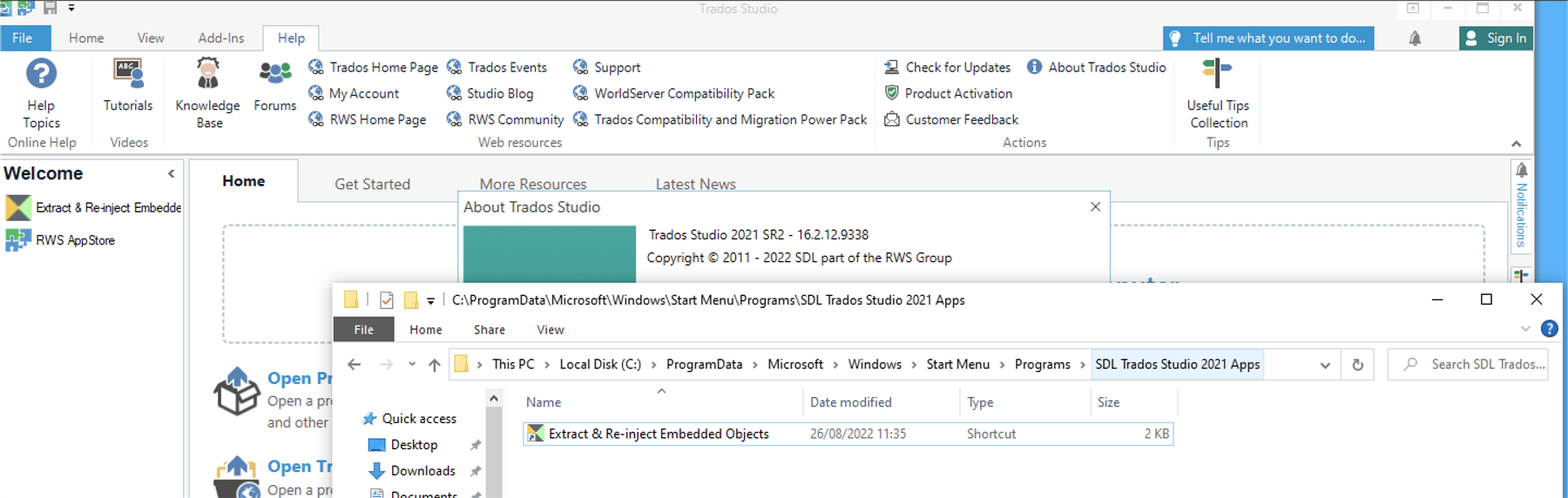
Task: Open Explorer Share ribbon tab
Action: pos(490,330)
